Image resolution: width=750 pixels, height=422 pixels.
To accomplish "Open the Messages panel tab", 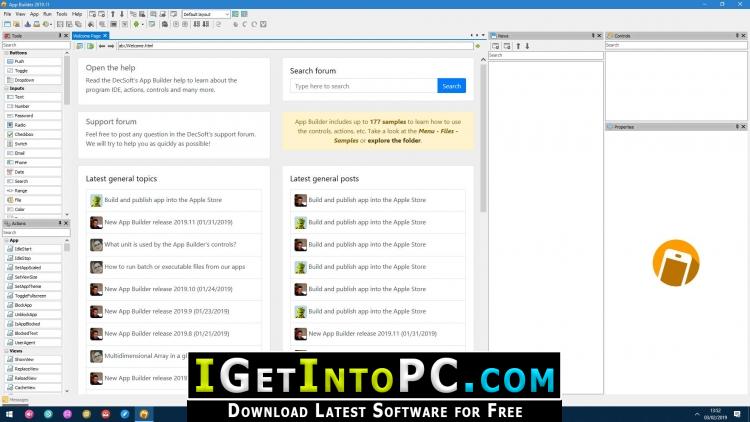I will tap(16, 400).
